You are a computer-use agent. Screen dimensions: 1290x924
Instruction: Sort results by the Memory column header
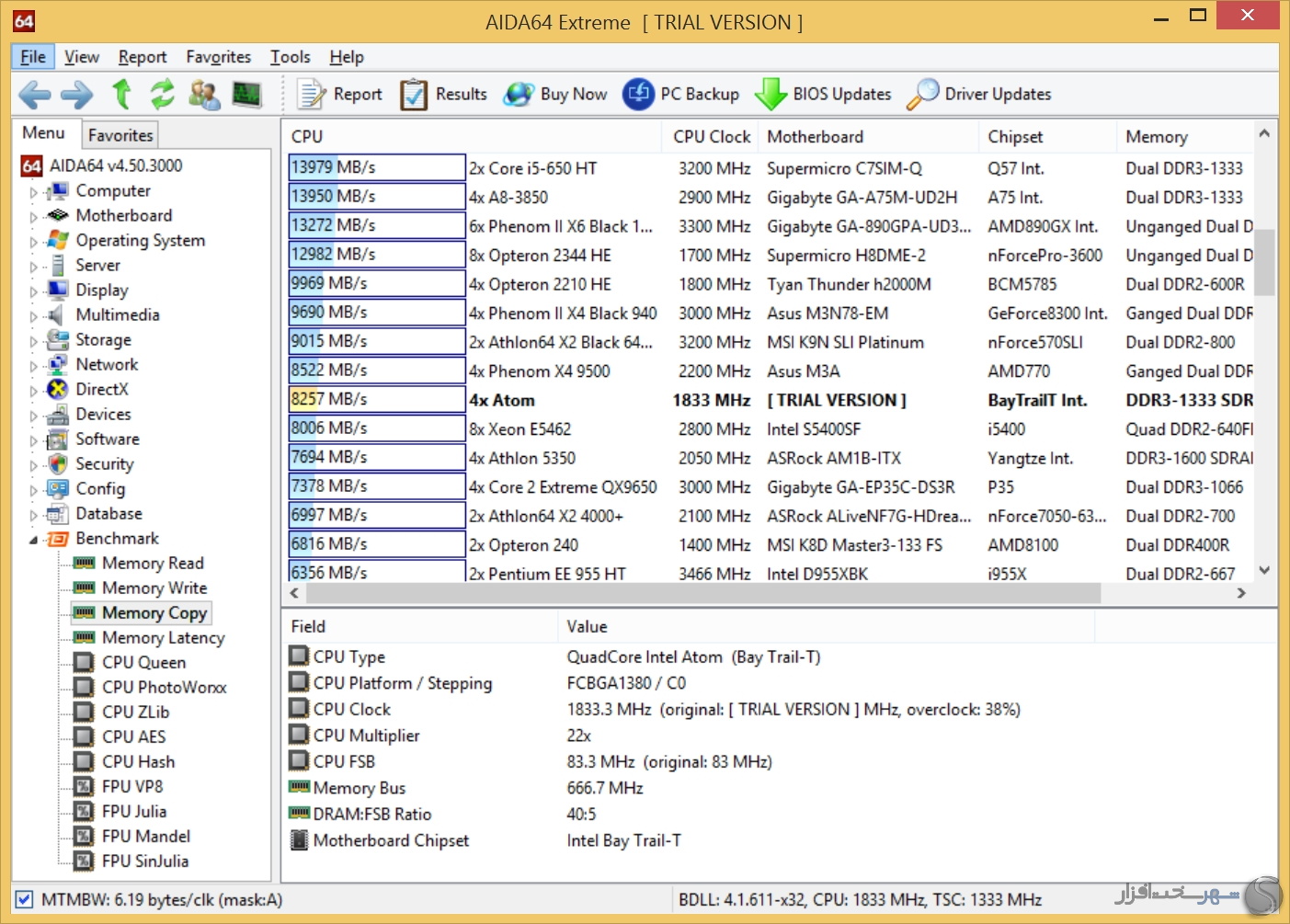point(1185,136)
